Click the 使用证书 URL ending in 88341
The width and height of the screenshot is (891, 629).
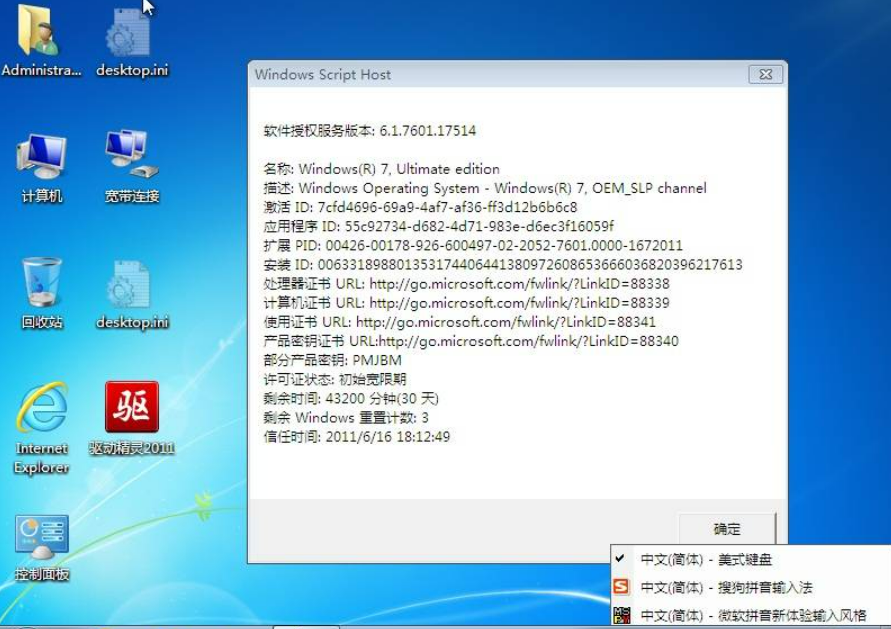(460, 322)
